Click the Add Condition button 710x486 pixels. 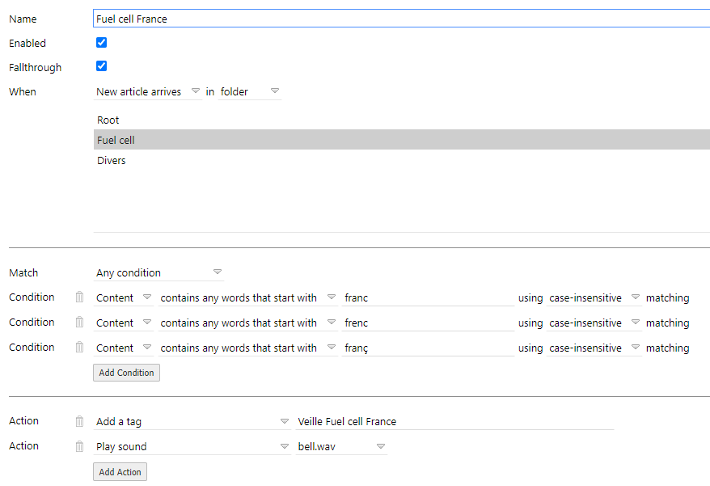(x=126, y=373)
